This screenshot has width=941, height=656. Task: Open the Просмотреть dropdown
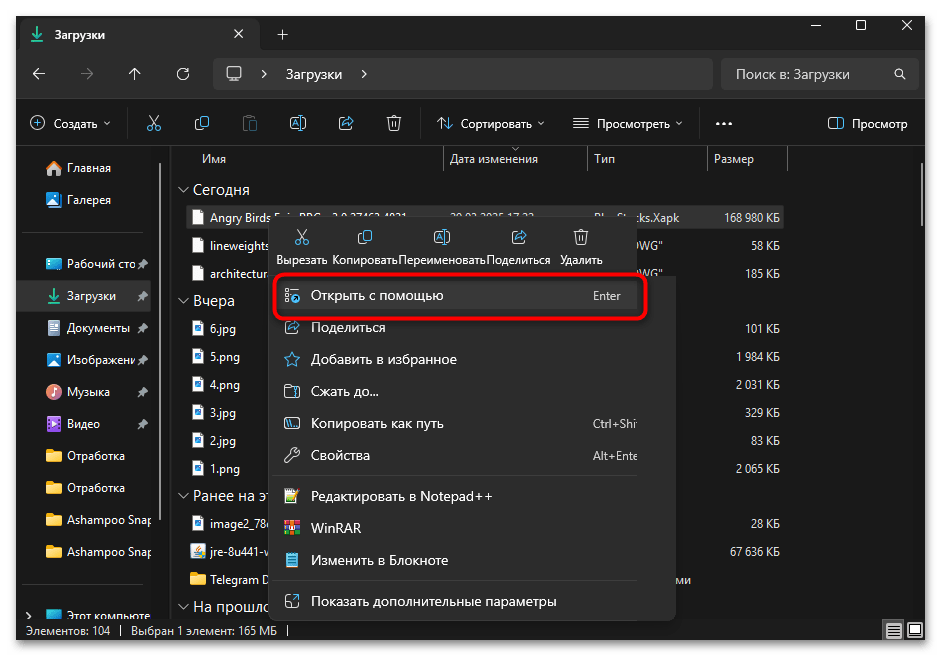tap(628, 124)
